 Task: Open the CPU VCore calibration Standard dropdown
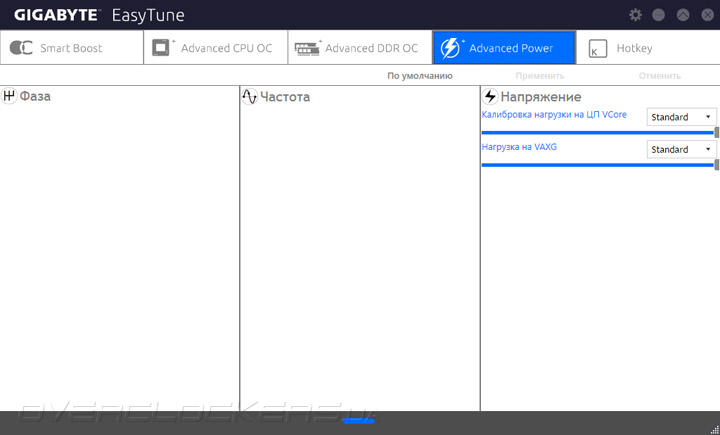681,117
